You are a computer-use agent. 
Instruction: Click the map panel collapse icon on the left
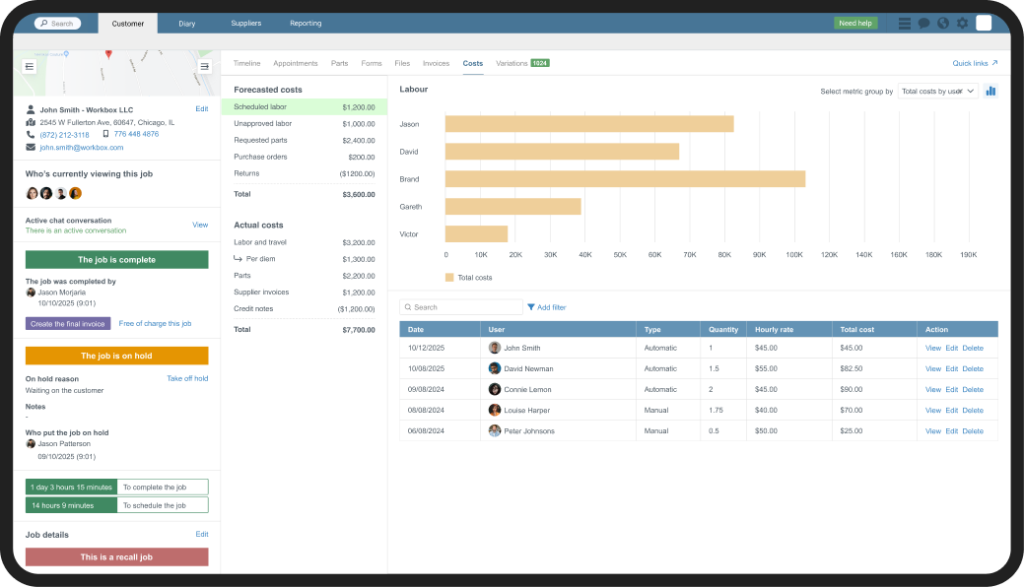[x=31, y=66]
